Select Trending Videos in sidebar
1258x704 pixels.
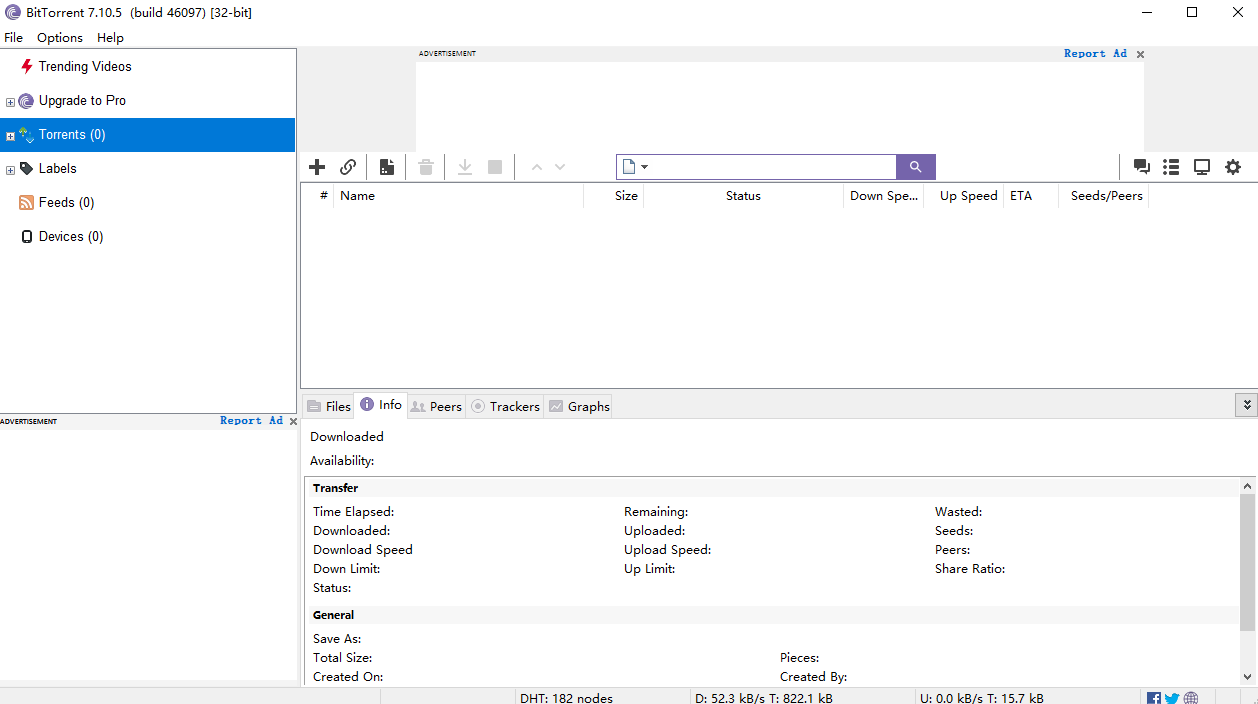[x=84, y=66]
